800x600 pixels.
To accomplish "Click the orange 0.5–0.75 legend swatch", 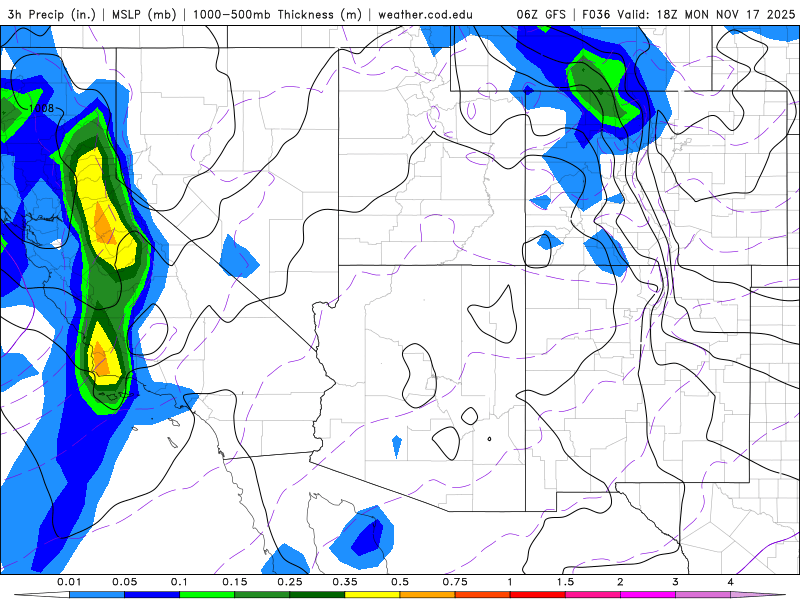I will pyautogui.click(x=428, y=595).
